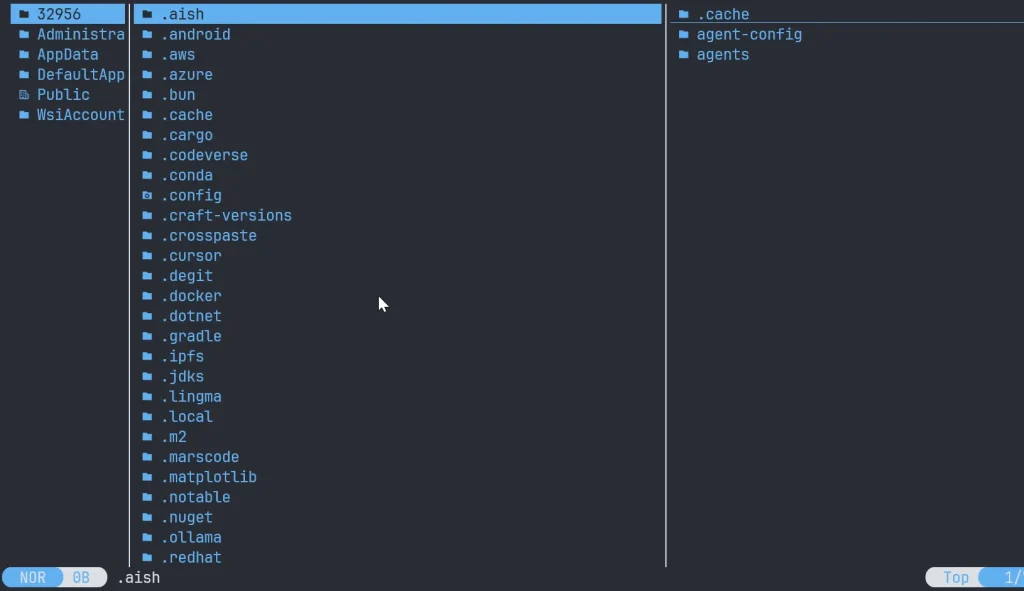Click the folder icon beside .docker
The image size is (1024, 591).
[147, 296]
